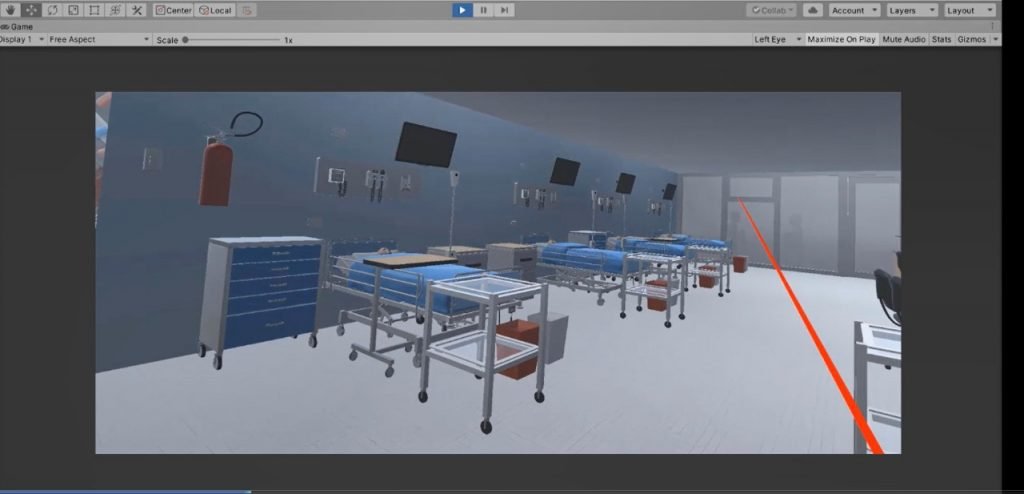Expand the Layers dropdown
Screen dimensions: 1024x494
point(912,10)
